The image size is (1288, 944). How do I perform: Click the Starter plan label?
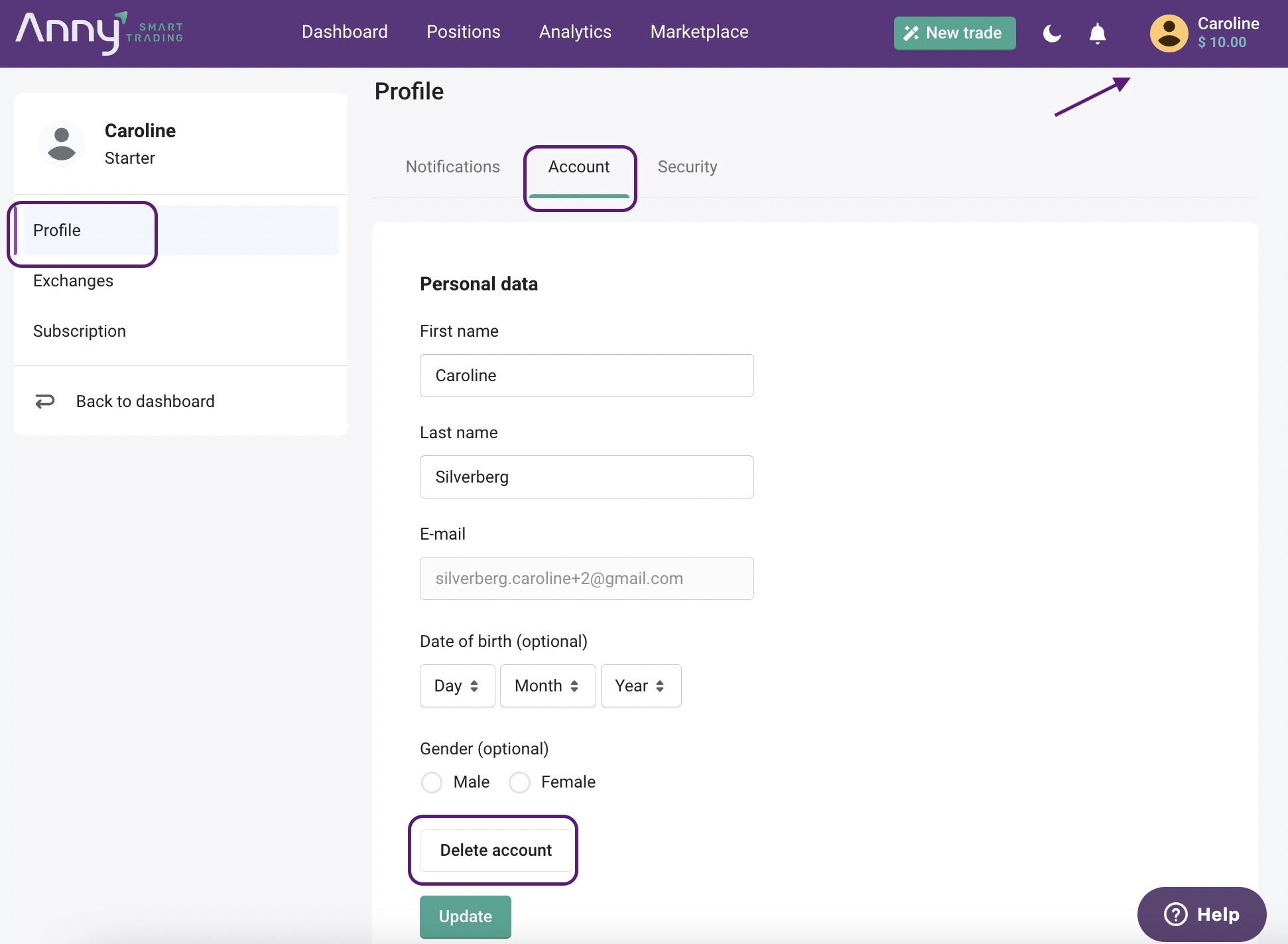click(130, 158)
